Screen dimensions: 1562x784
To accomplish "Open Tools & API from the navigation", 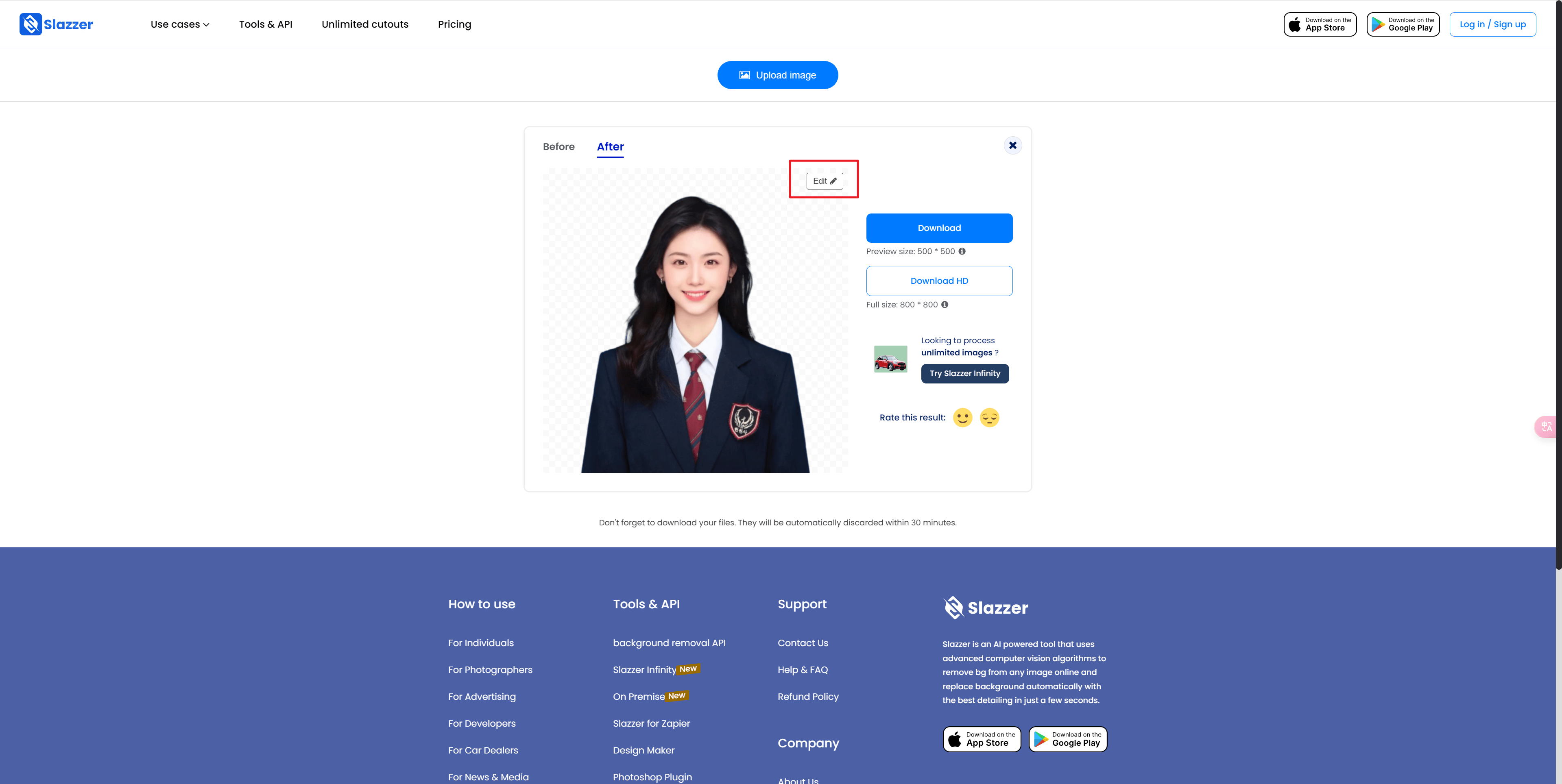I will pyautogui.click(x=266, y=24).
